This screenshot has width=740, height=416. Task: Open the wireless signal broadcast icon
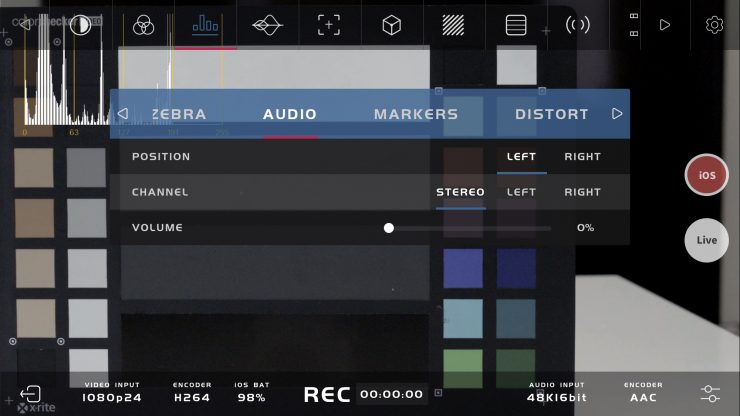click(x=578, y=25)
